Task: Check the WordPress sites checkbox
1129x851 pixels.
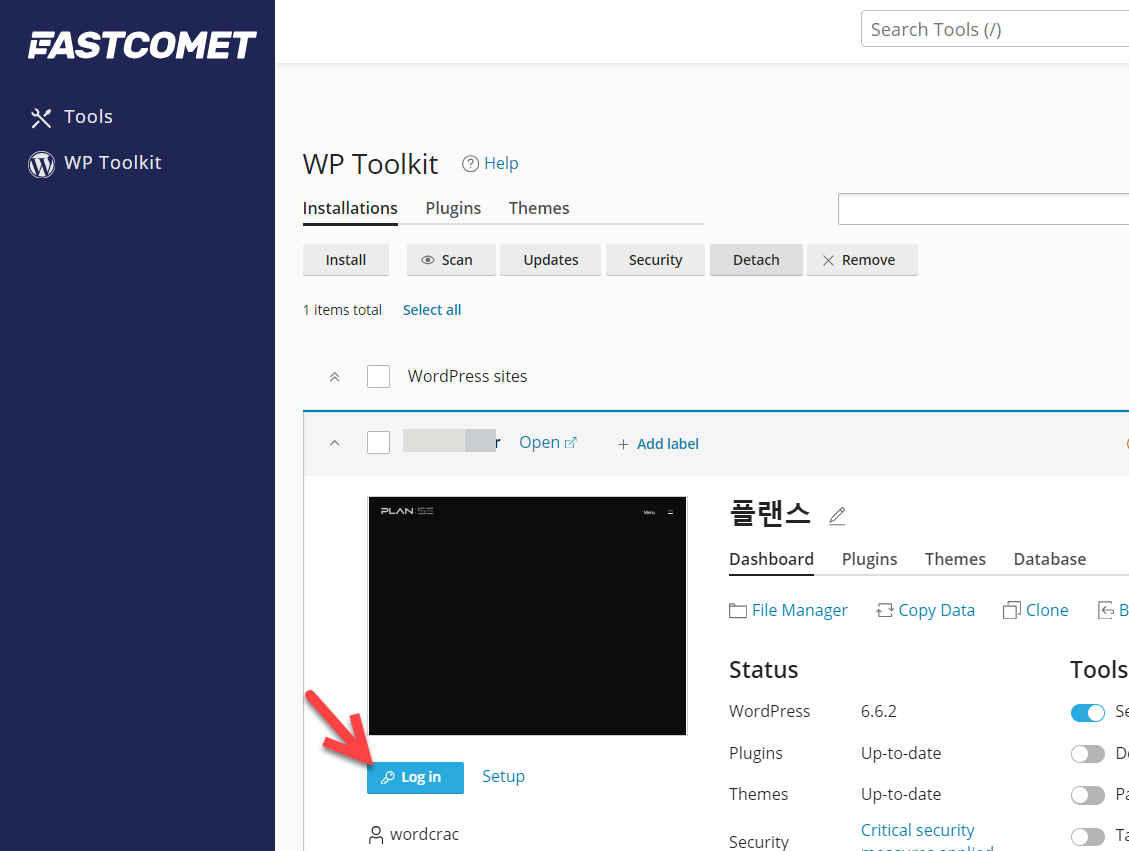Action: [x=379, y=377]
